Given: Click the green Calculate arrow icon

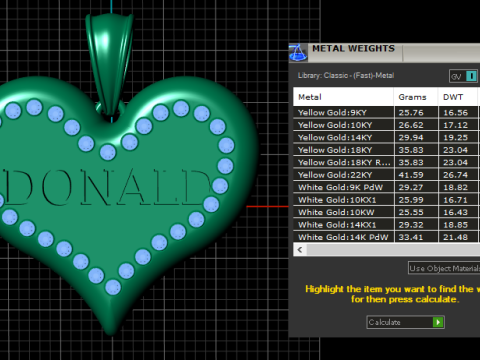Looking at the screenshot, I should coord(438,322).
